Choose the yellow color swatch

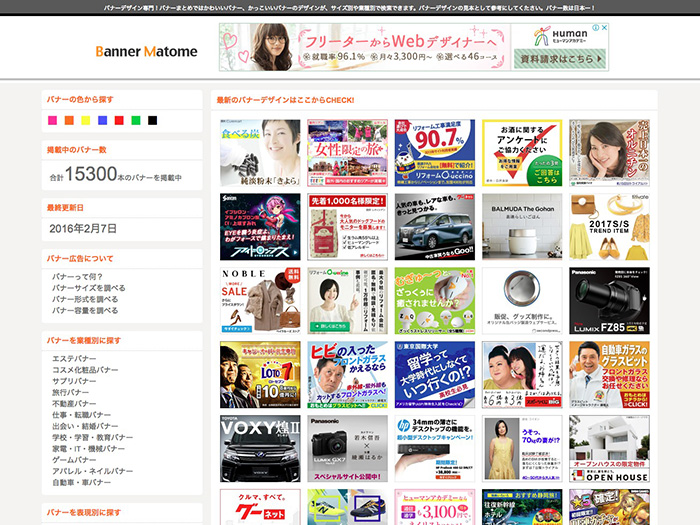pos(86,121)
